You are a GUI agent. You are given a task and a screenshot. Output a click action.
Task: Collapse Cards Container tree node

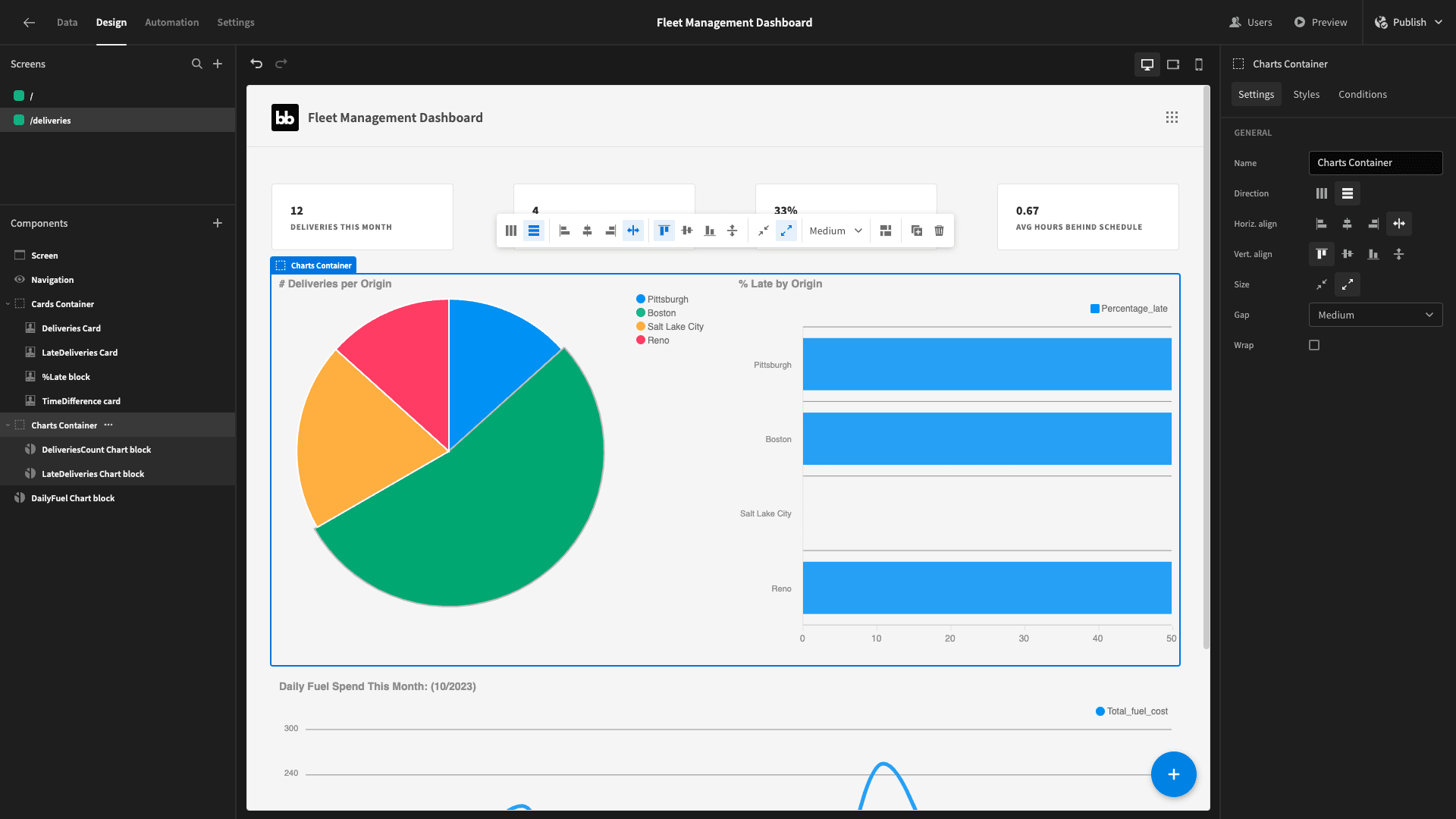8,304
